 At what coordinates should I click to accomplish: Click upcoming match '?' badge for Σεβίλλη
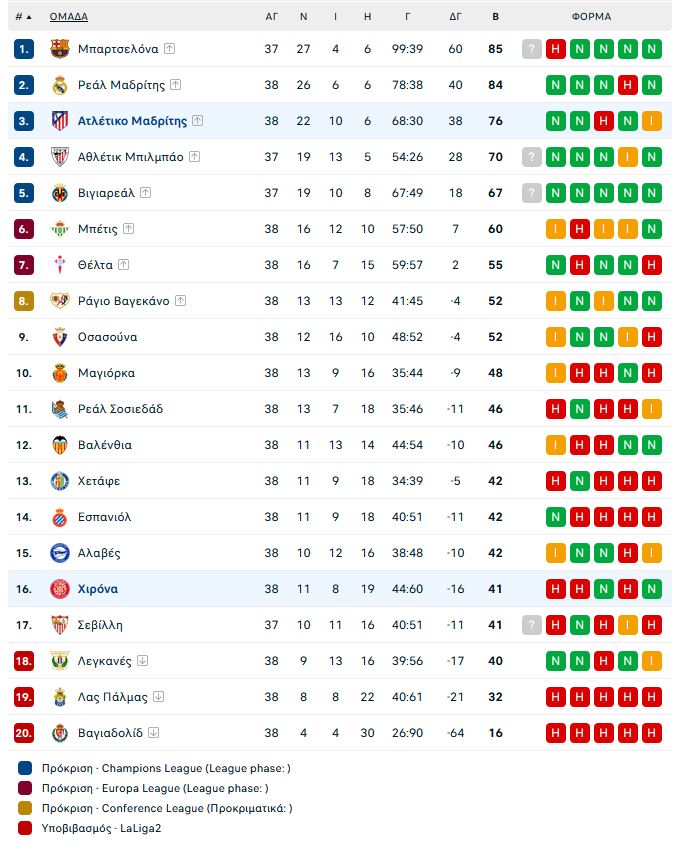[x=532, y=625]
